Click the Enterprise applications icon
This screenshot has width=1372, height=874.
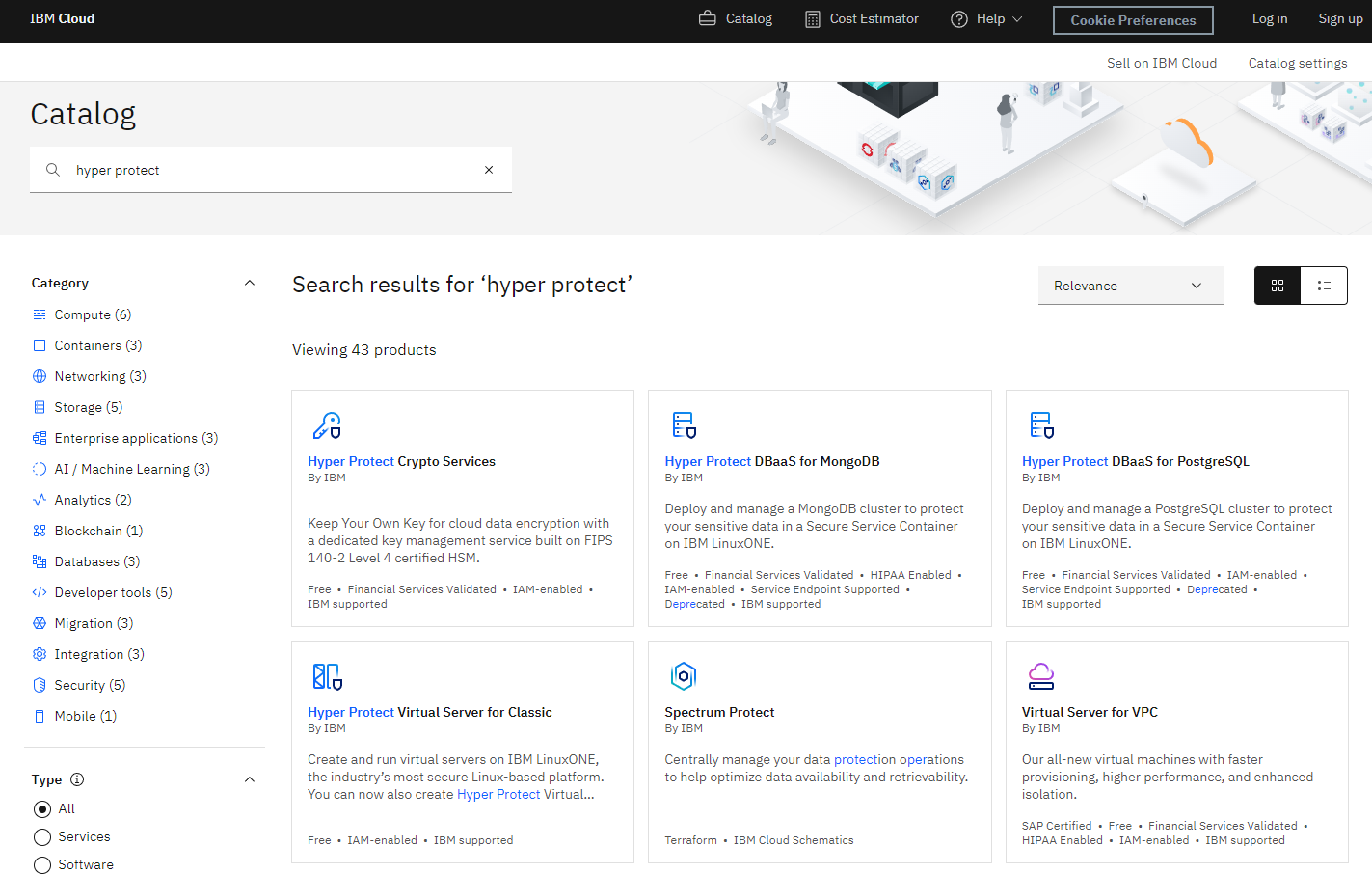[40, 438]
